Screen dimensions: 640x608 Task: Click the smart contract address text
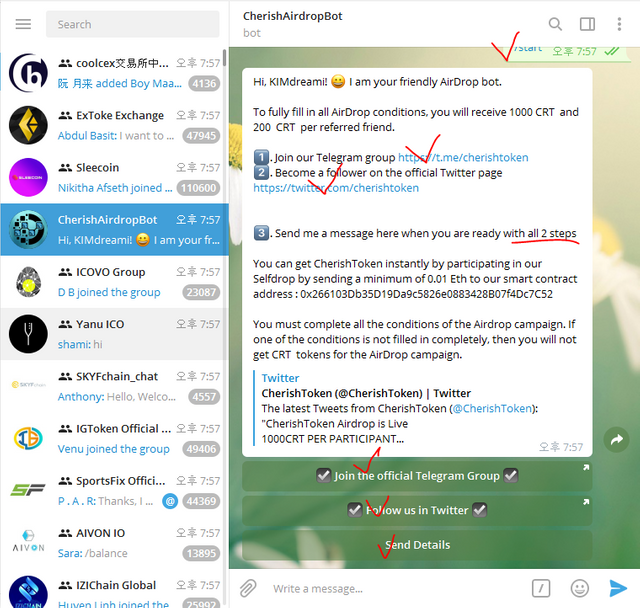[x=426, y=294]
